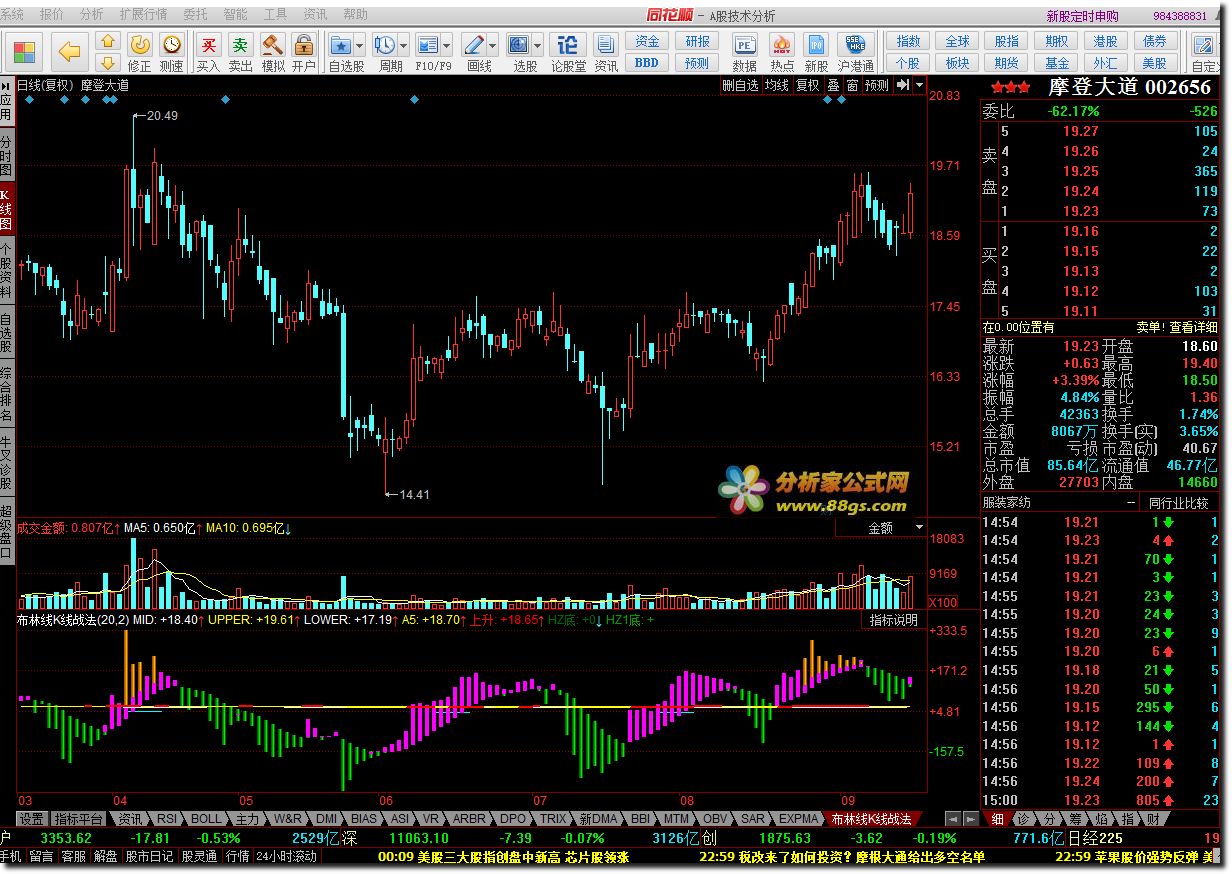Toggle 删自选 (remove from watchlist)
The image size is (1232, 874).
click(741, 85)
